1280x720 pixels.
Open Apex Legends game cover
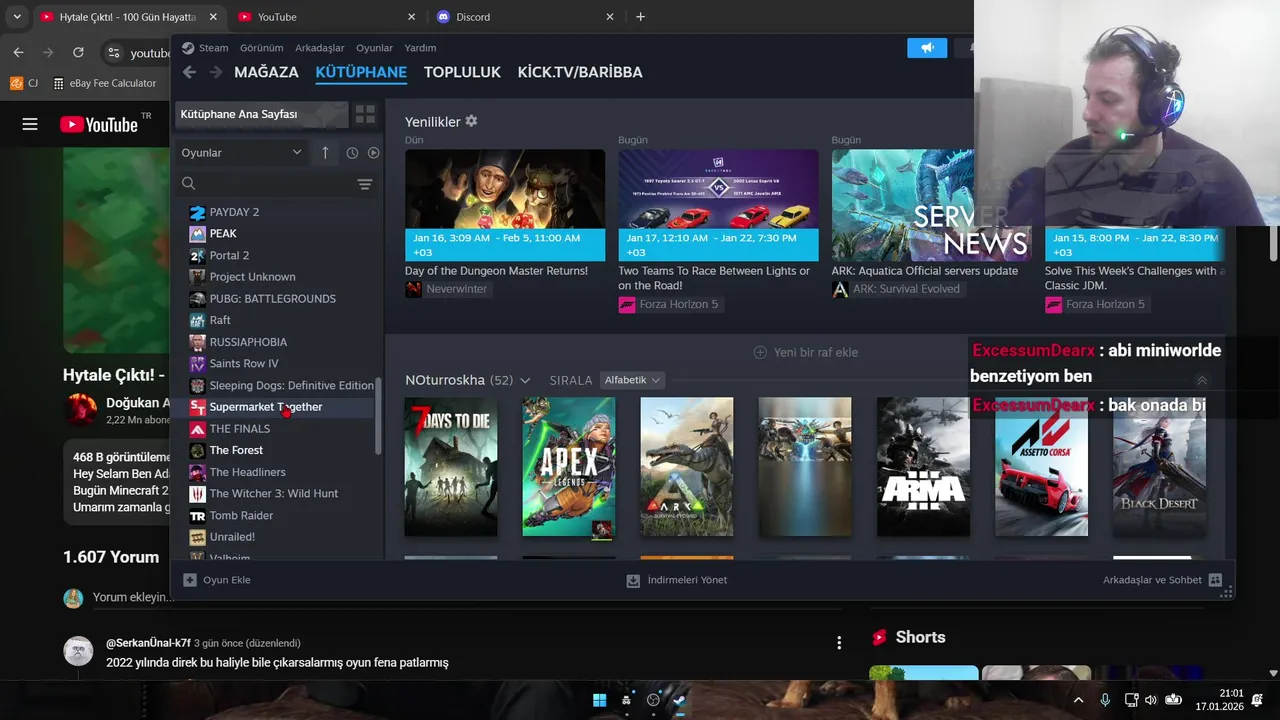point(569,467)
